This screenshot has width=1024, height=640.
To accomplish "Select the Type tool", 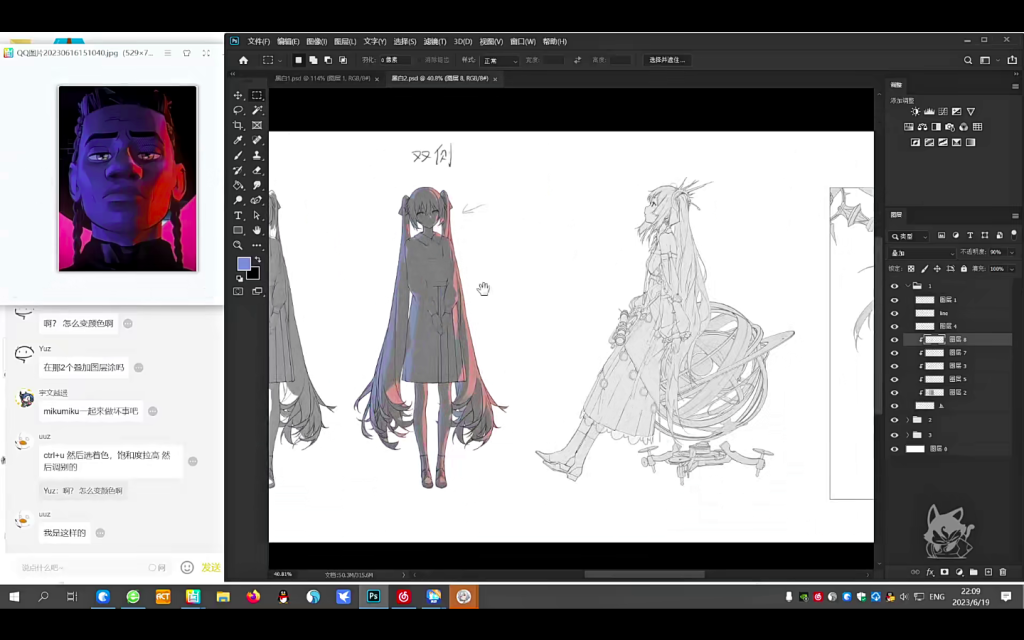I will [238, 215].
